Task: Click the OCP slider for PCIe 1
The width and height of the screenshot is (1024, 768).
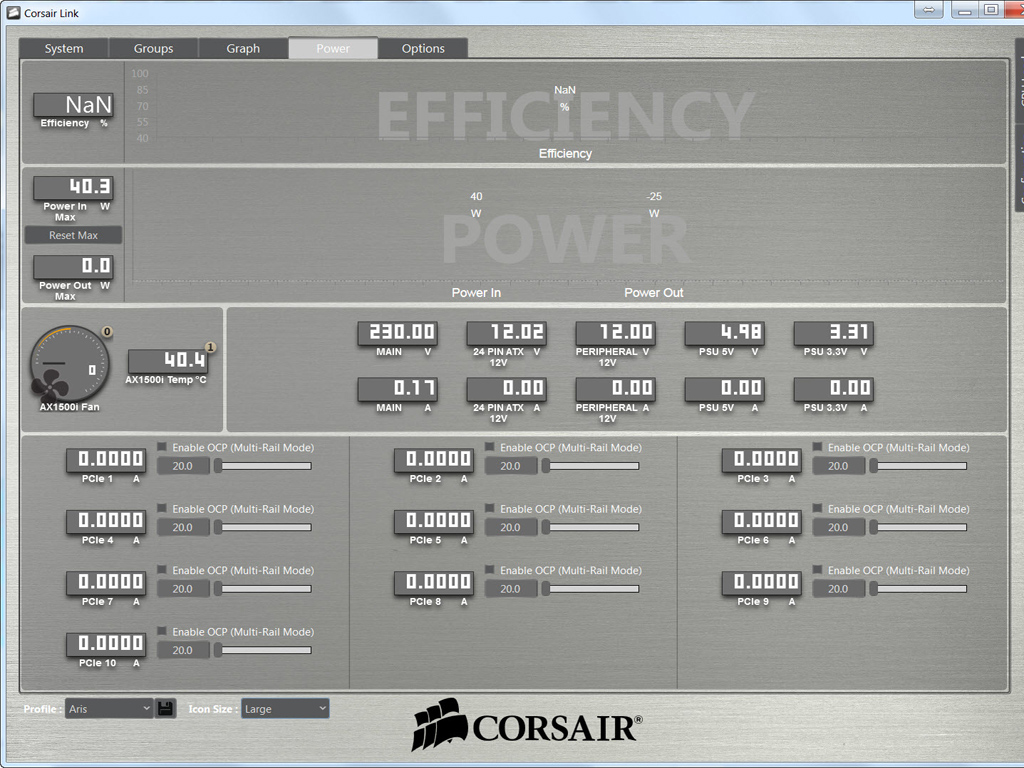Action: pos(263,466)
